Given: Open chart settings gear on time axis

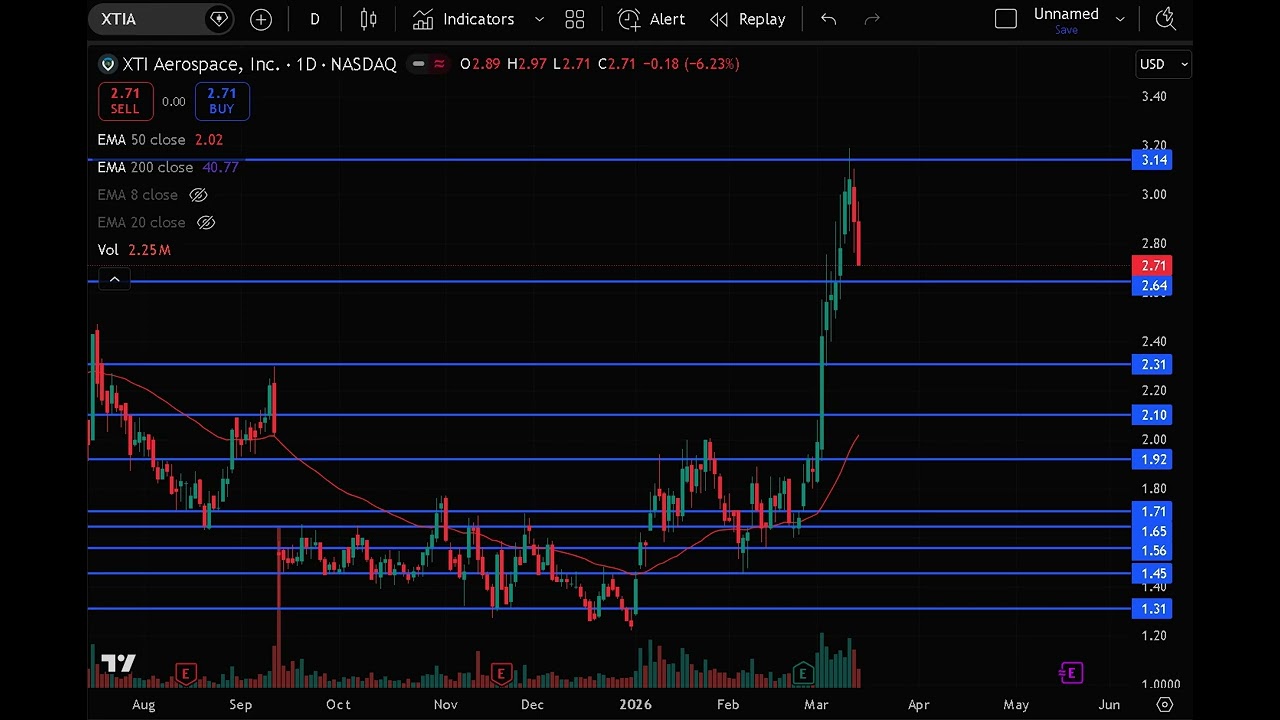Looking at the screenshot, I should [x=1164, y=704].
